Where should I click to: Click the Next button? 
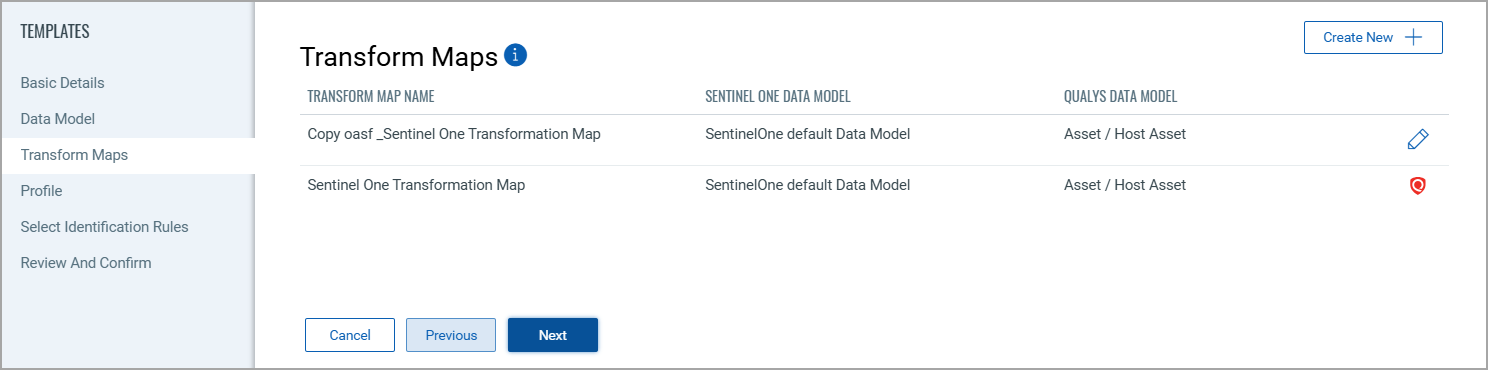553,335
